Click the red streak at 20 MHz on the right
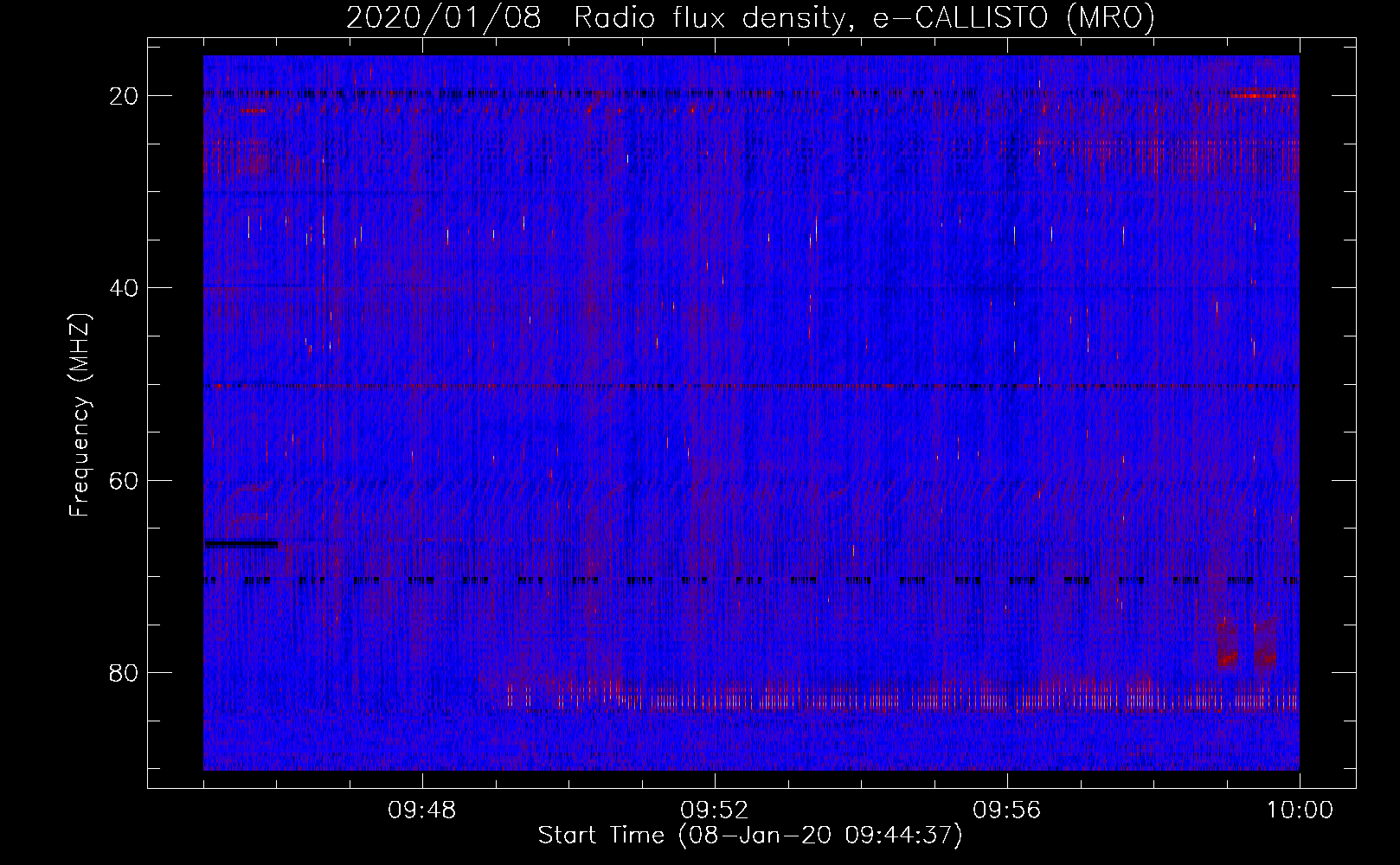The height and width of the screenshot is (865, 1400). [1264, 95]
